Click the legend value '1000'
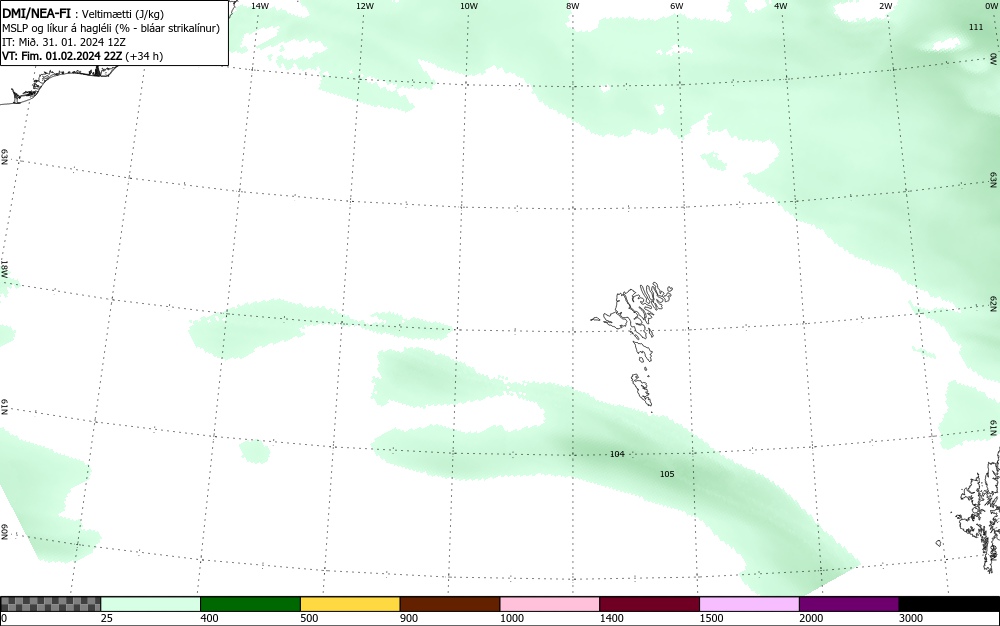 [x=511, y=618]
